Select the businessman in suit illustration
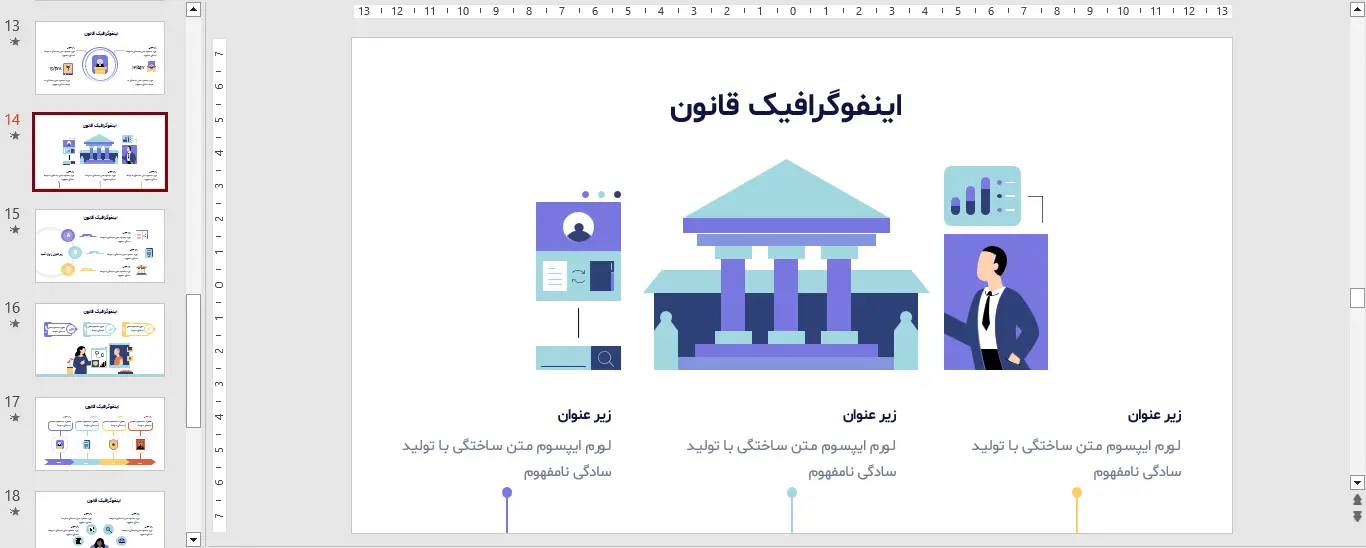This screenshot has width=1366, height=548. click(995, 302)
